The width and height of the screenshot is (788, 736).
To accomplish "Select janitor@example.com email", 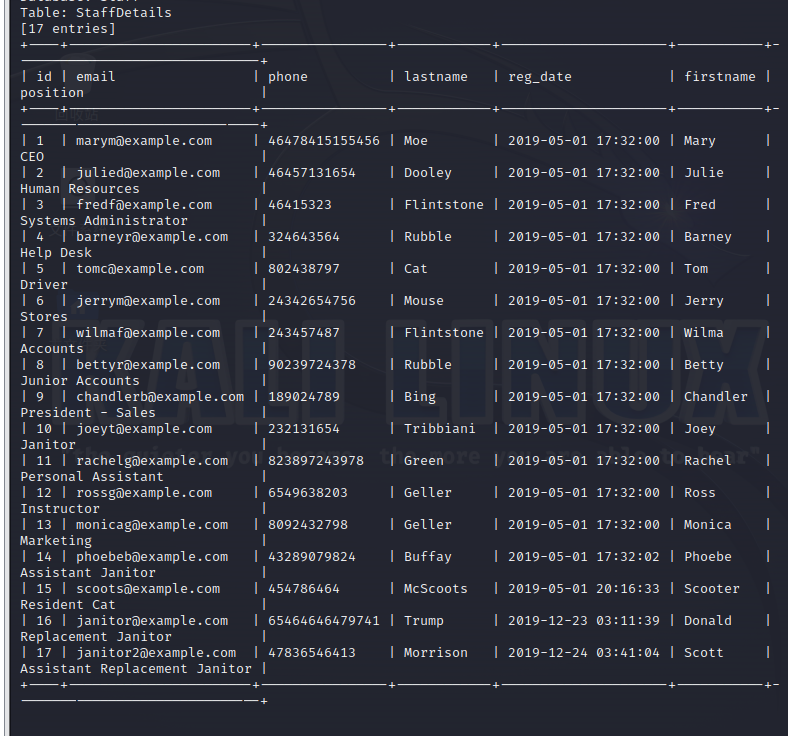I will tap(152, 621).
